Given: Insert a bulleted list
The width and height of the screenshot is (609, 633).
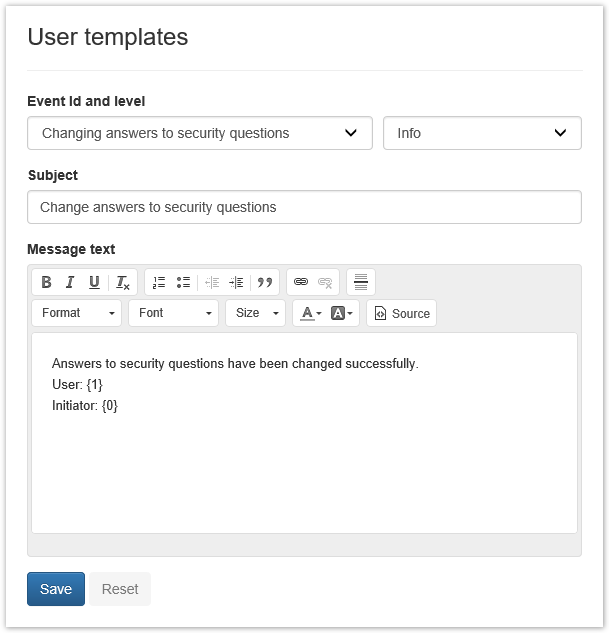Looking at the screenshot, I should (183, 282).
